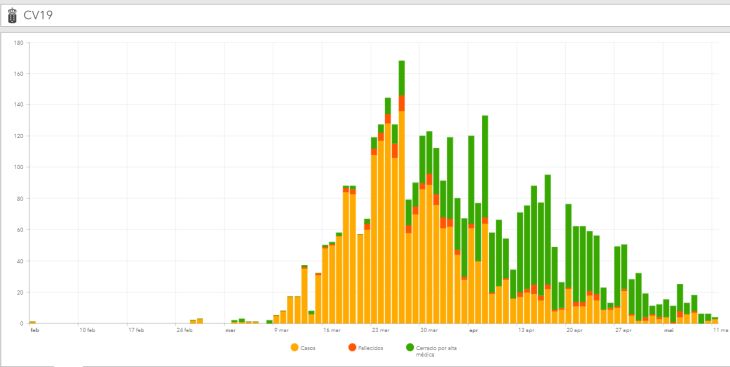Viewport: 730px width, 367px height.
Task: Toggle the Casos series label
Action: tap(308, 348)
